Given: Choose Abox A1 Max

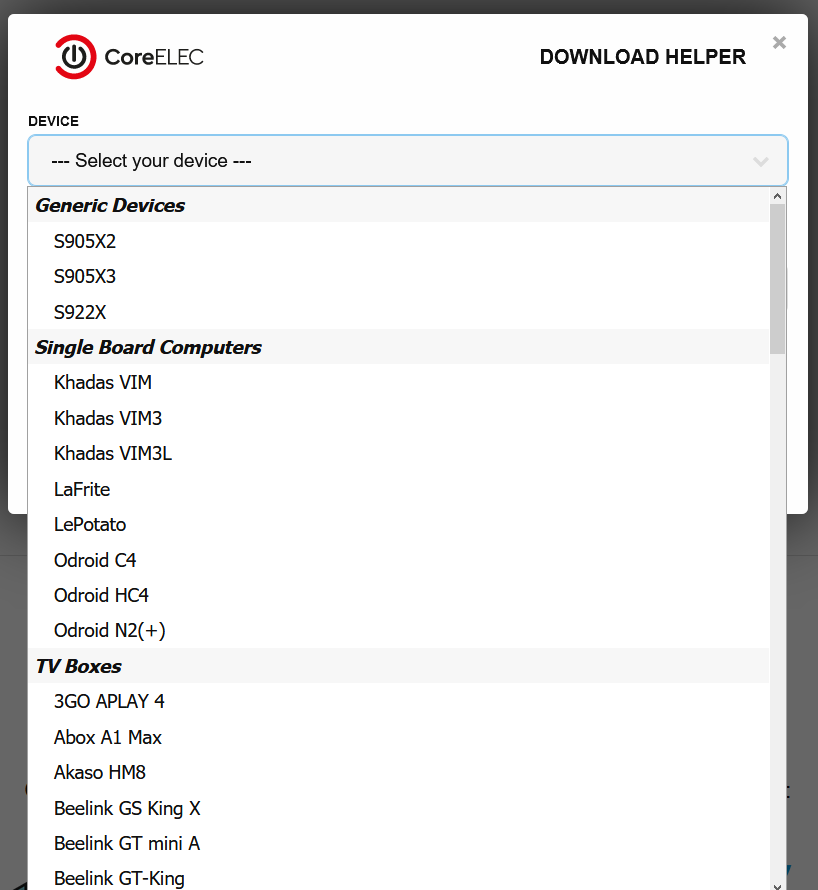Looking at the screenshot, I should [398, 737].
